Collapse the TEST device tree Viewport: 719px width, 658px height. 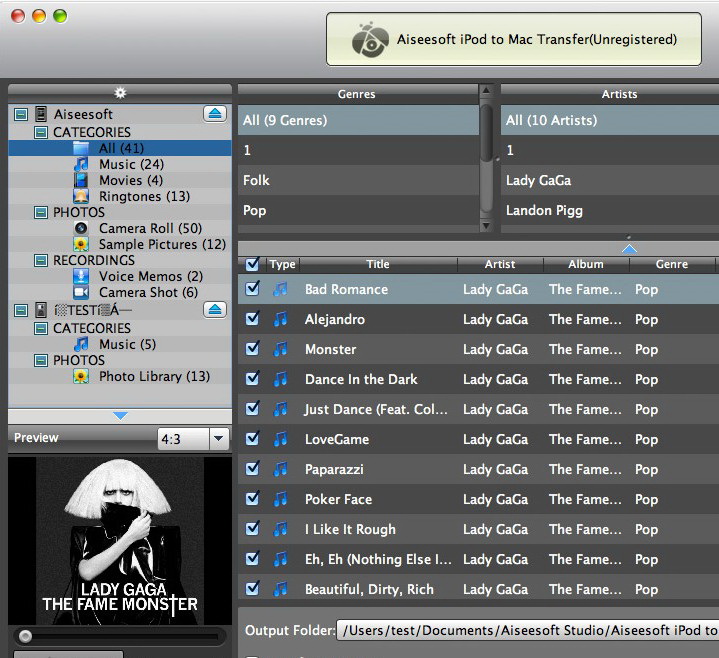21,310
